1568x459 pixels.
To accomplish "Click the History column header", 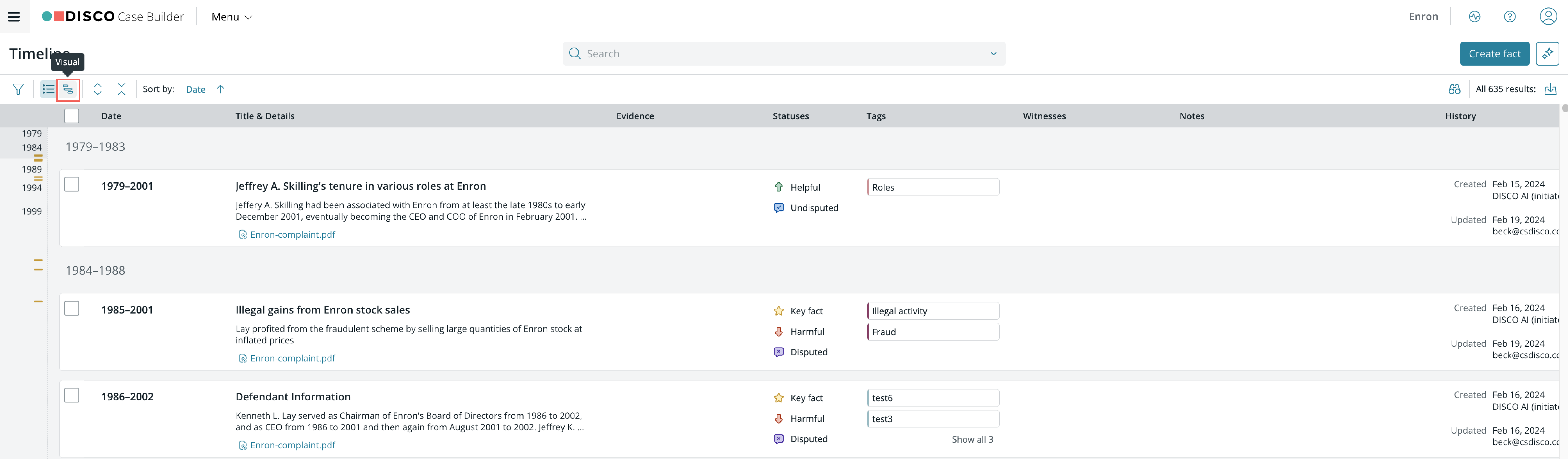I will (x=1460, y=116).
